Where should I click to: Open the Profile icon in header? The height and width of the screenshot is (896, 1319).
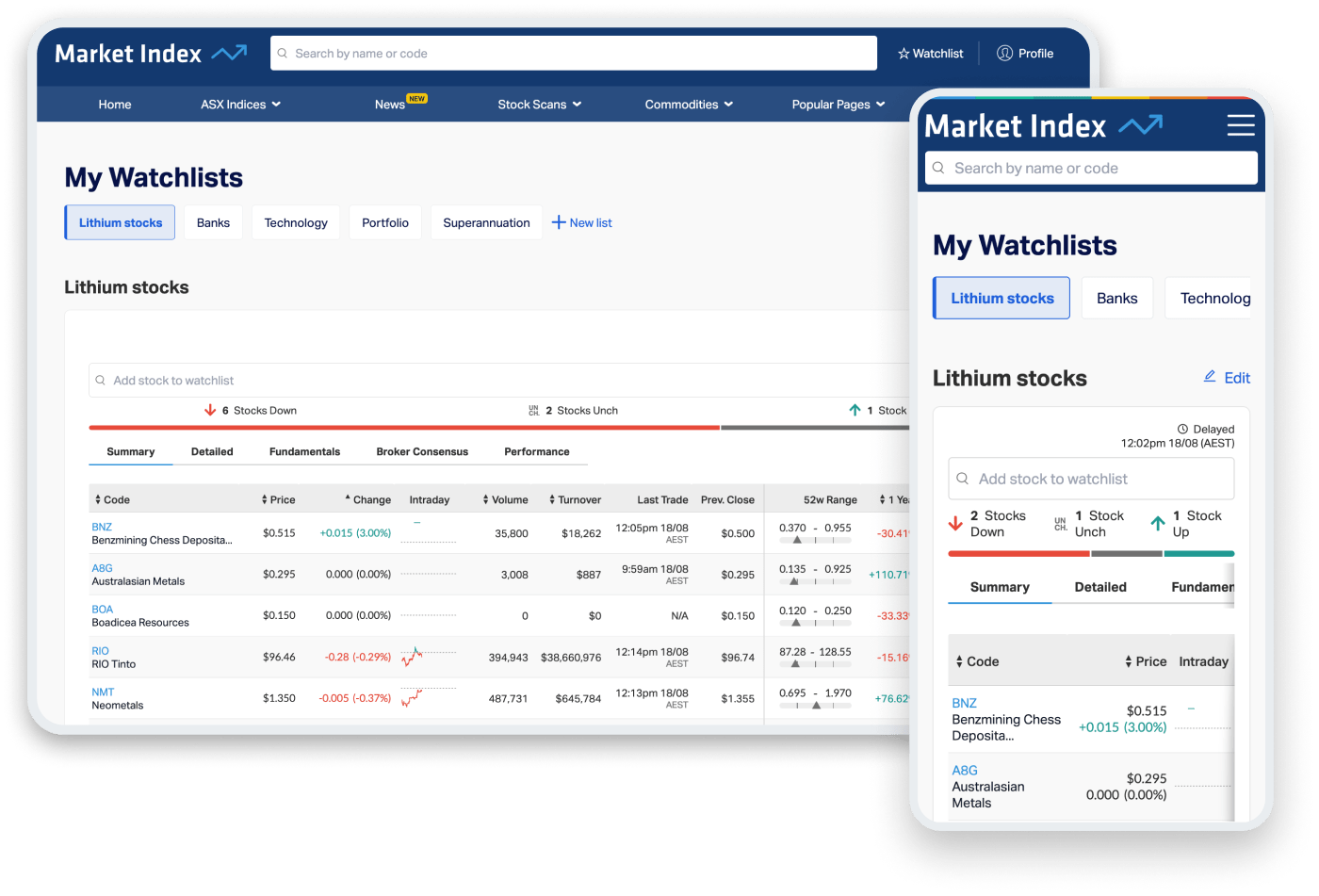1004,53
